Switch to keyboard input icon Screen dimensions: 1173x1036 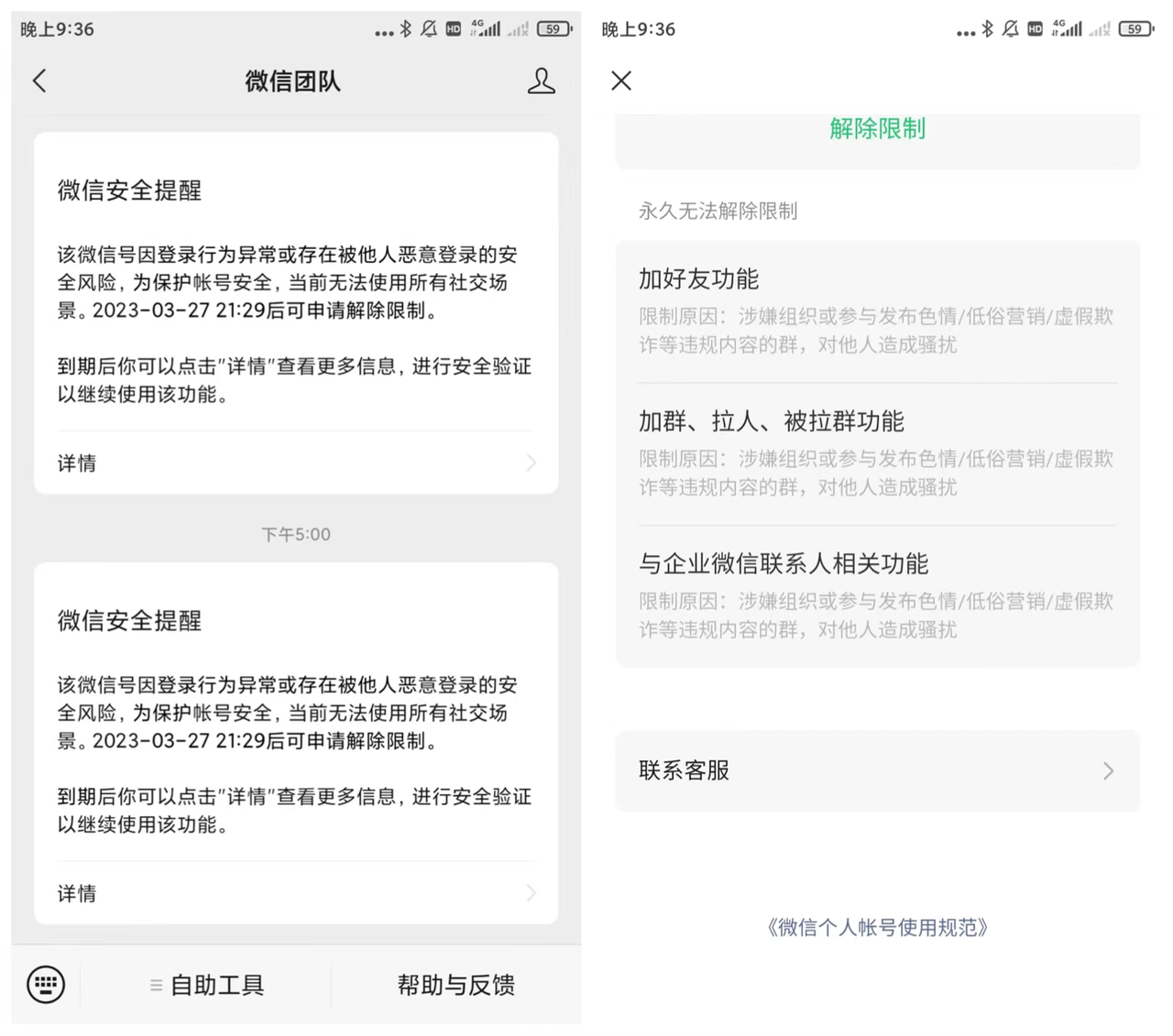pos(46,985)
